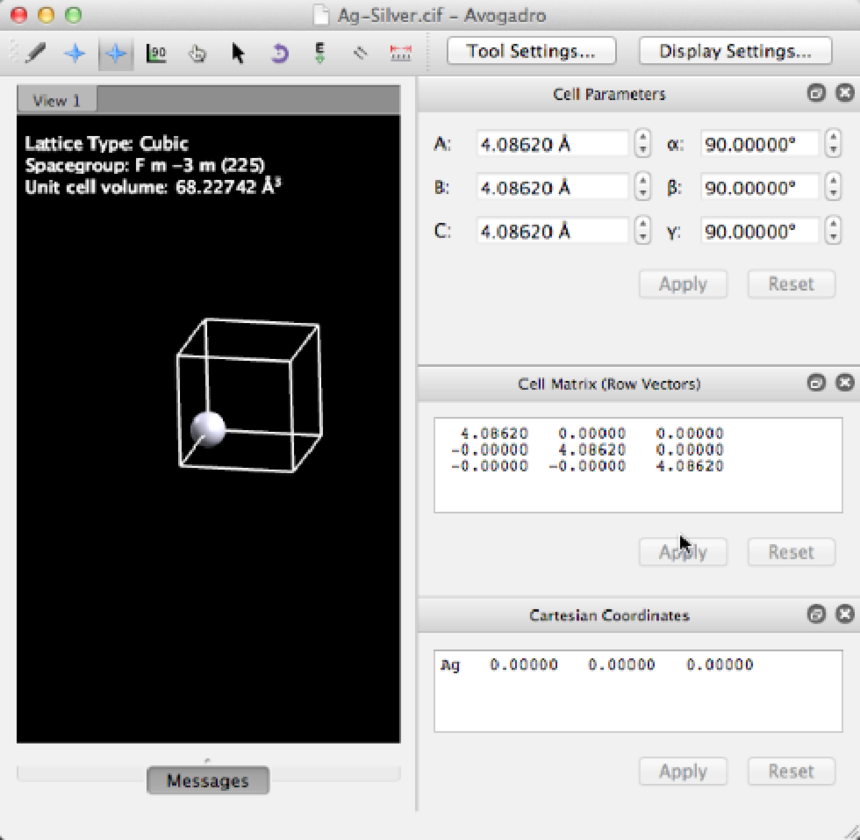
Task: Select the Draw pencil tool
Action: pyautogui.click(x=35, y=53)
